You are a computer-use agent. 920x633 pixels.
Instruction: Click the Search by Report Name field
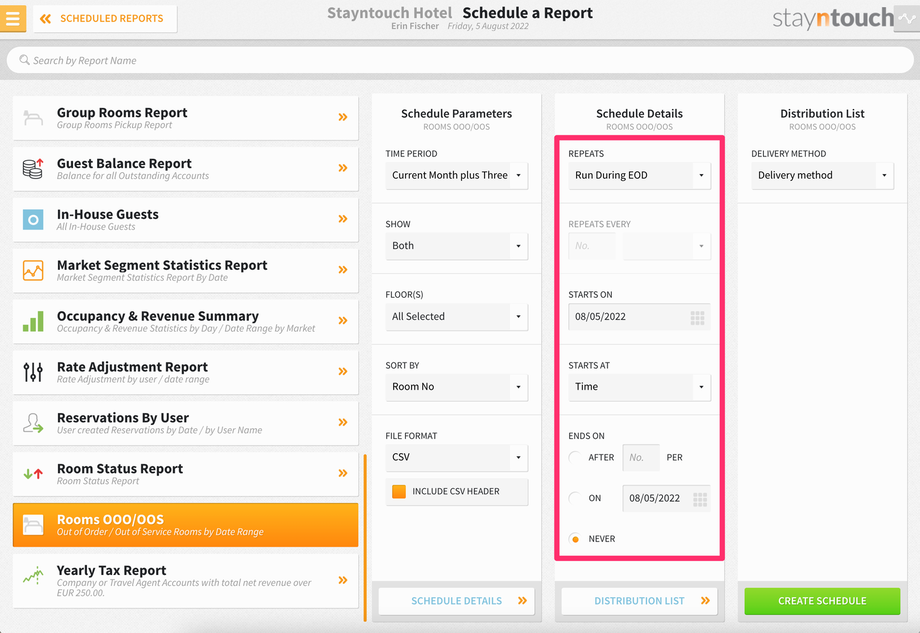tap(460, 60)
